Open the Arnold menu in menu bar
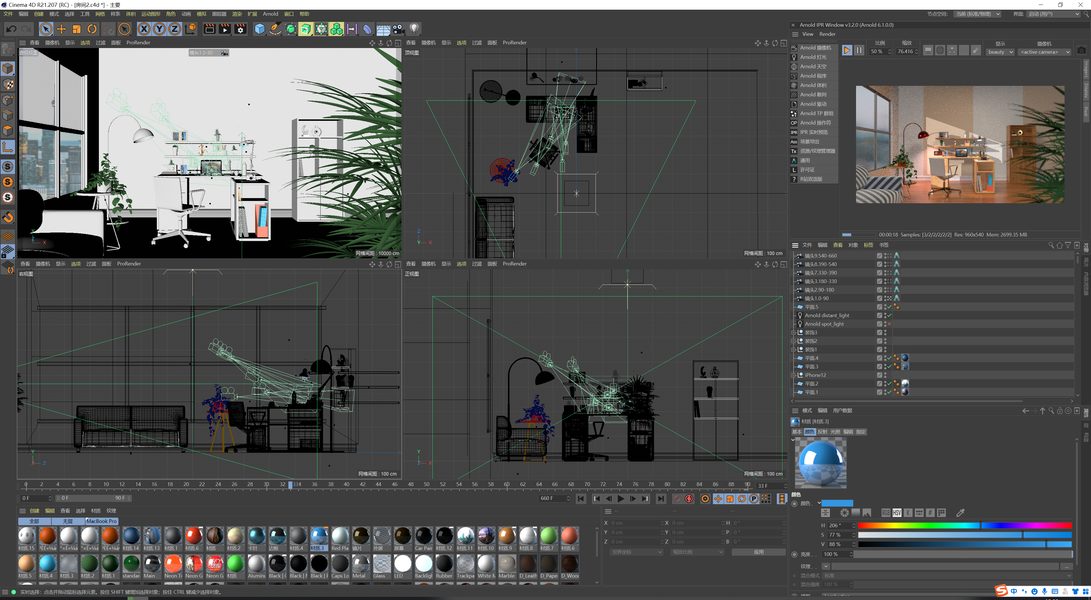The width and height of the screenshot is (1091, 600). click(271, 14)
